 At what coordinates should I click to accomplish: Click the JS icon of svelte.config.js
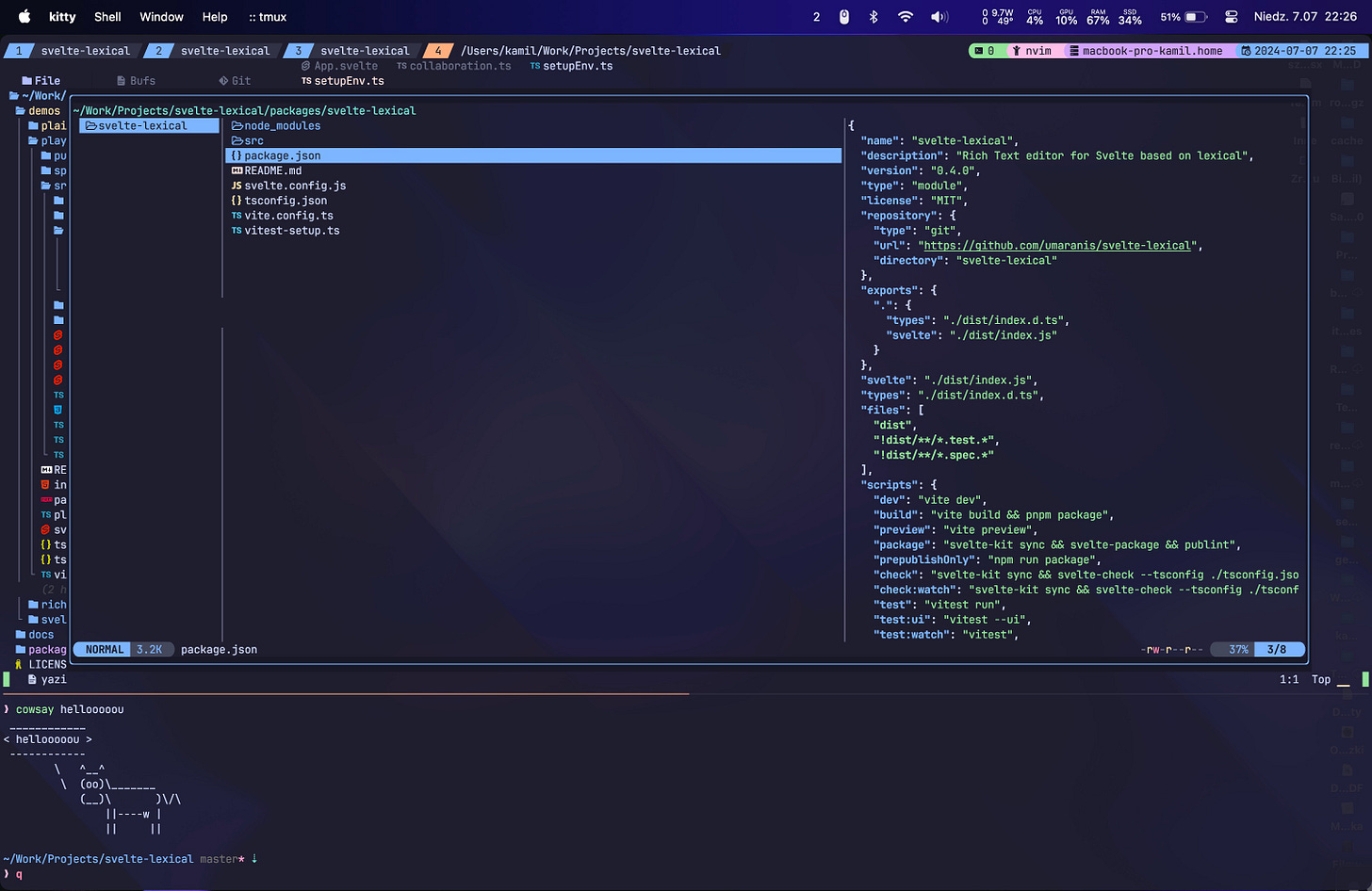pos(237,186)
